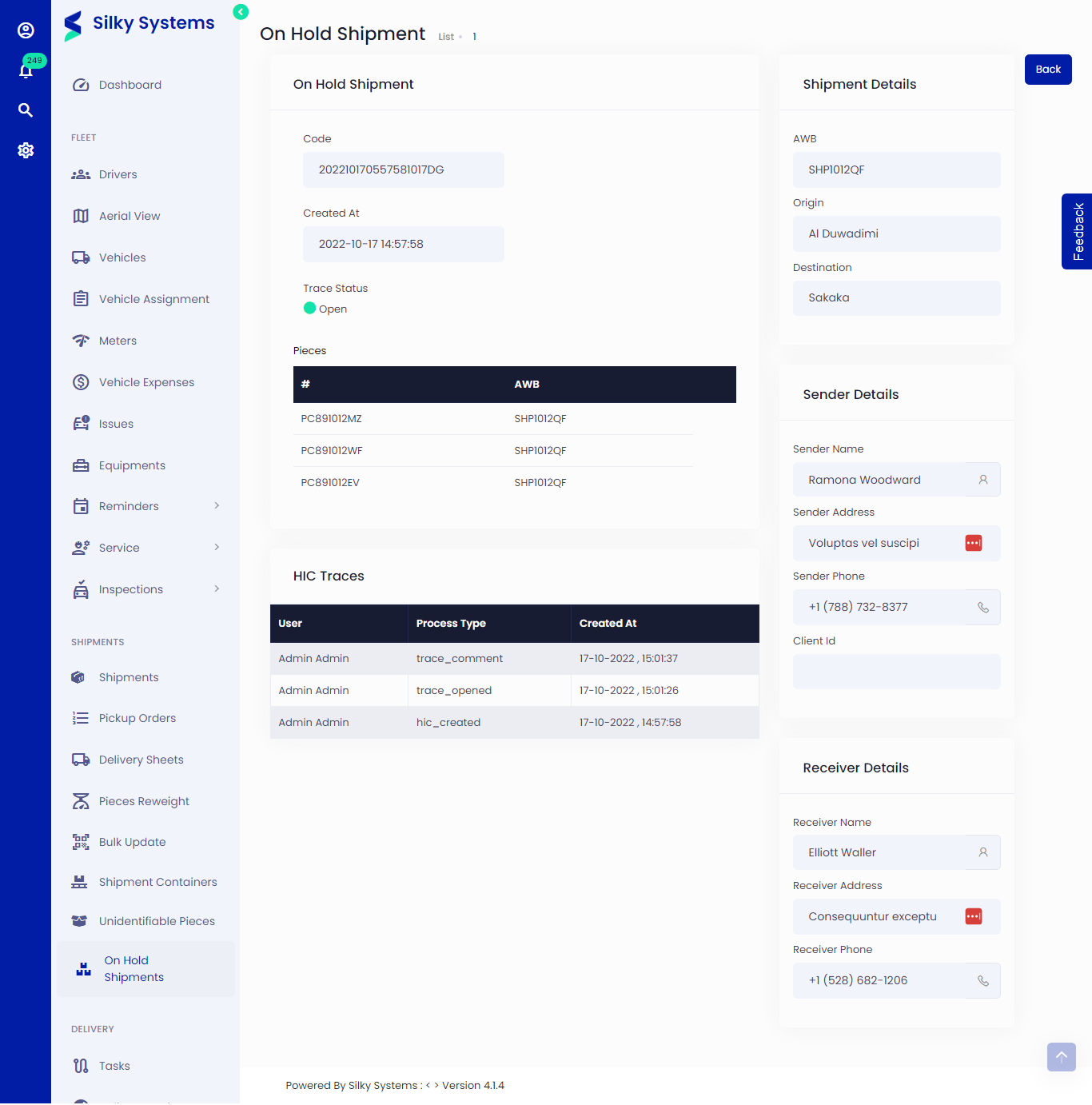Image resolution: width=1092 pixels, height=1105 pixels.
Task: Click the person icon in Receiver Name field
Action: pos(982,852)
